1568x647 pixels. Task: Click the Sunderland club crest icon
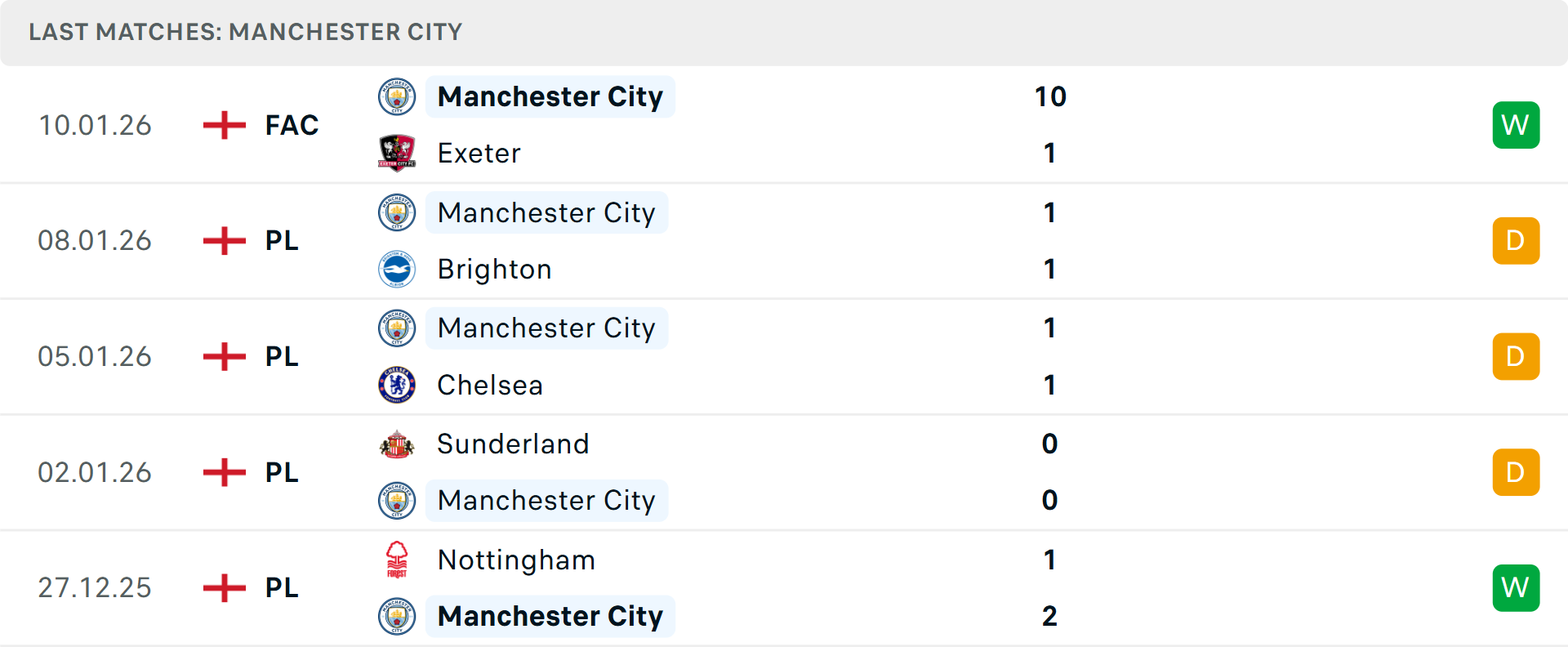pos(397,444)
